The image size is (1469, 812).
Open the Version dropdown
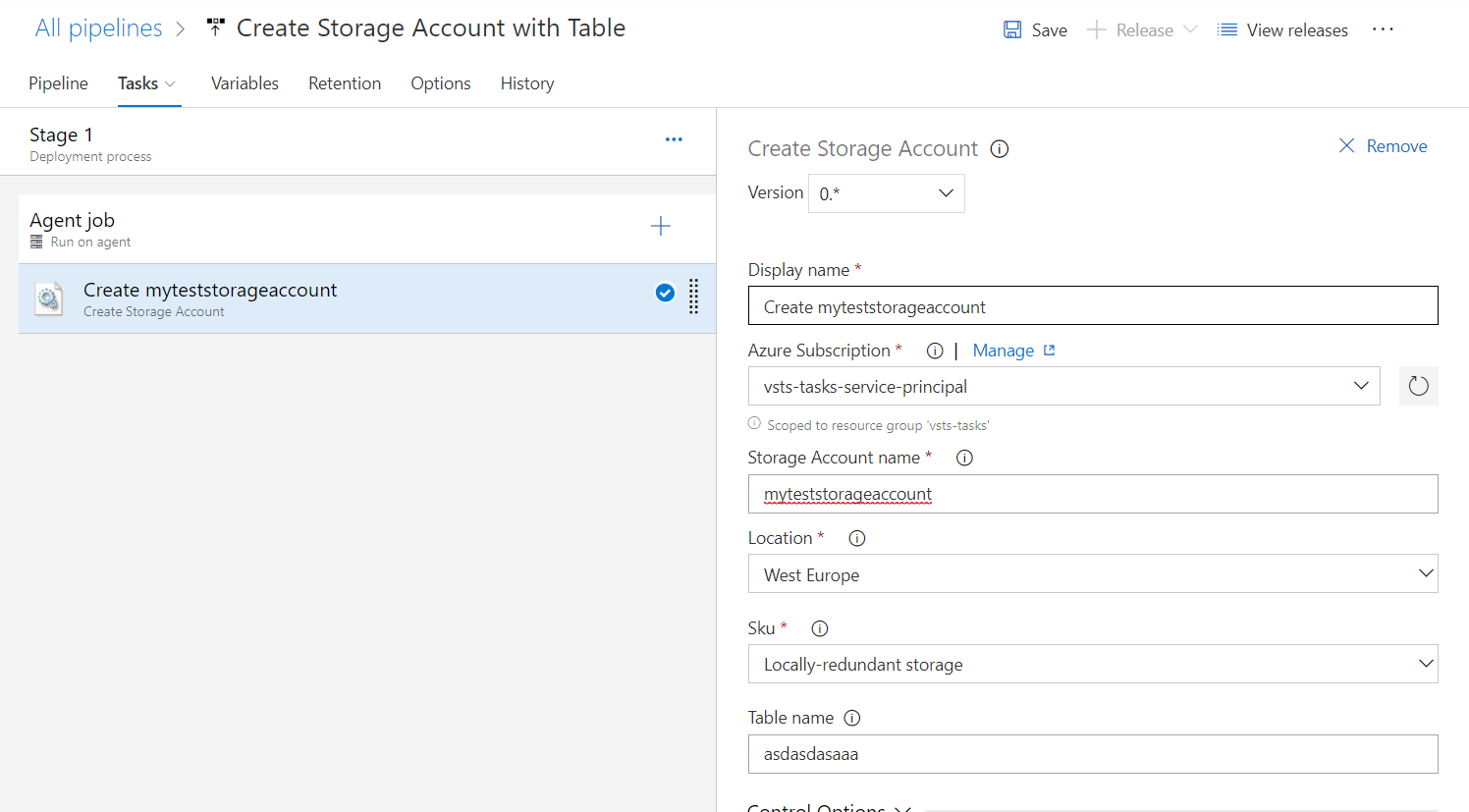[886, 193]
